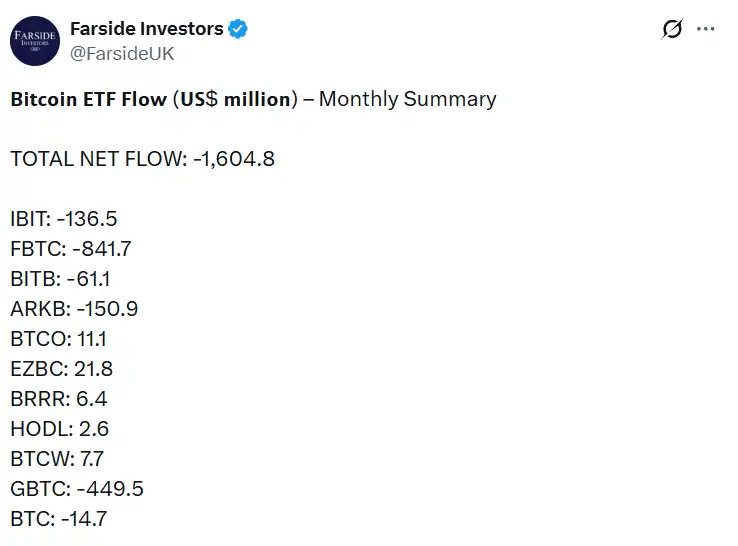
Task: Click the Grok slashed-circle icon
Action: click(672, 30)
